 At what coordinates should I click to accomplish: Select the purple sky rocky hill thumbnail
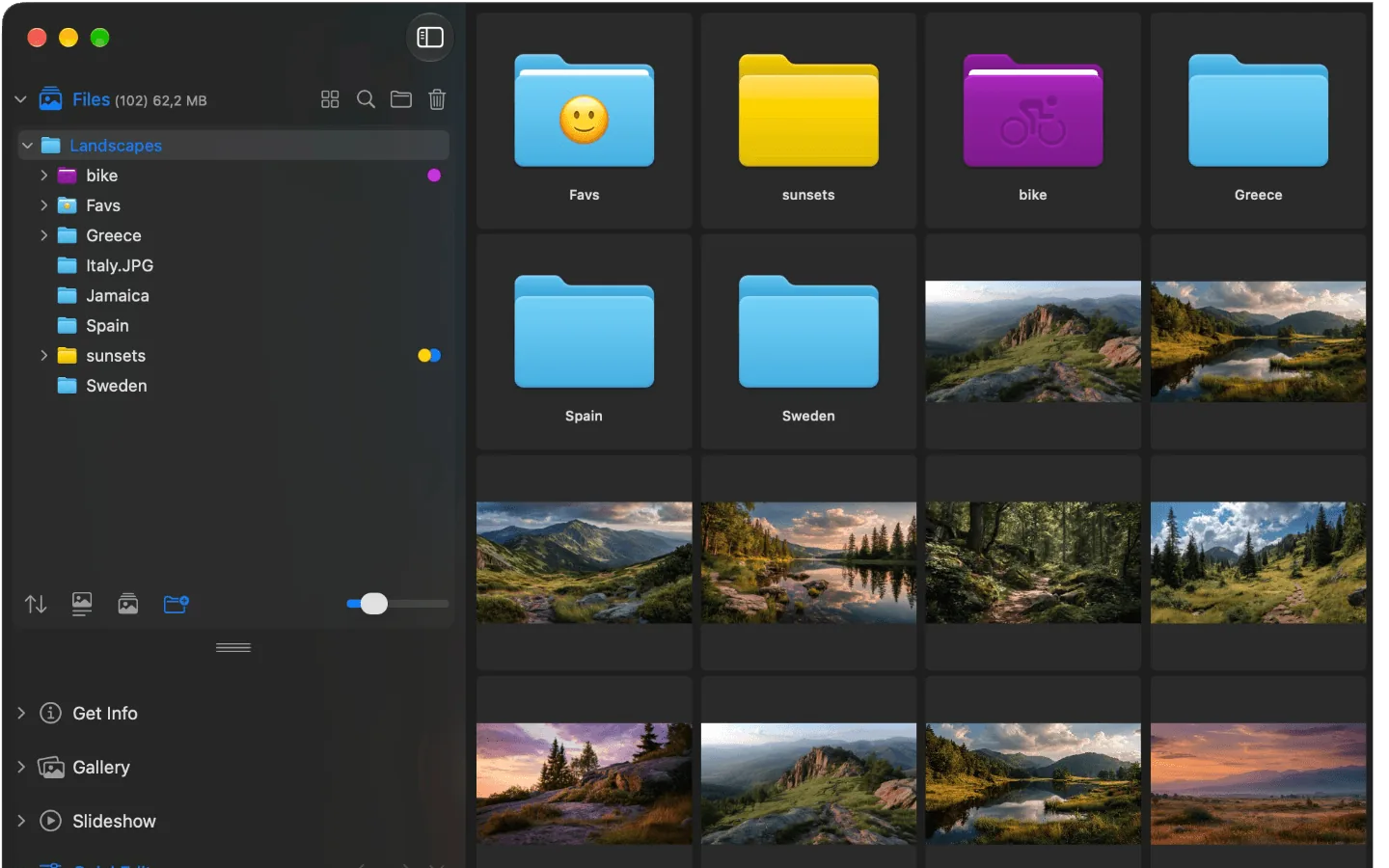pyautogui.click(x=584, y=783)
